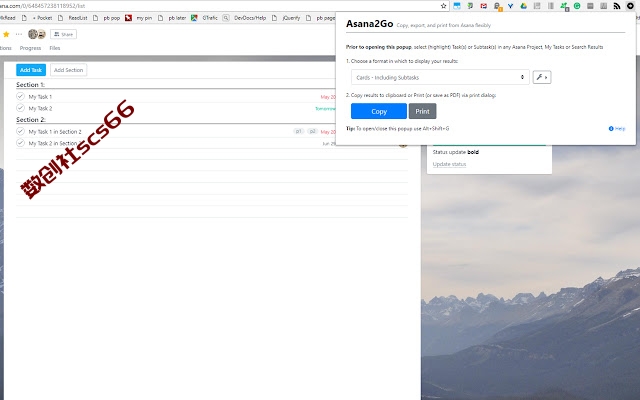Open task 'My Task 1 in Section 2'
640x400 pixels.
click(x=55, y=131)
